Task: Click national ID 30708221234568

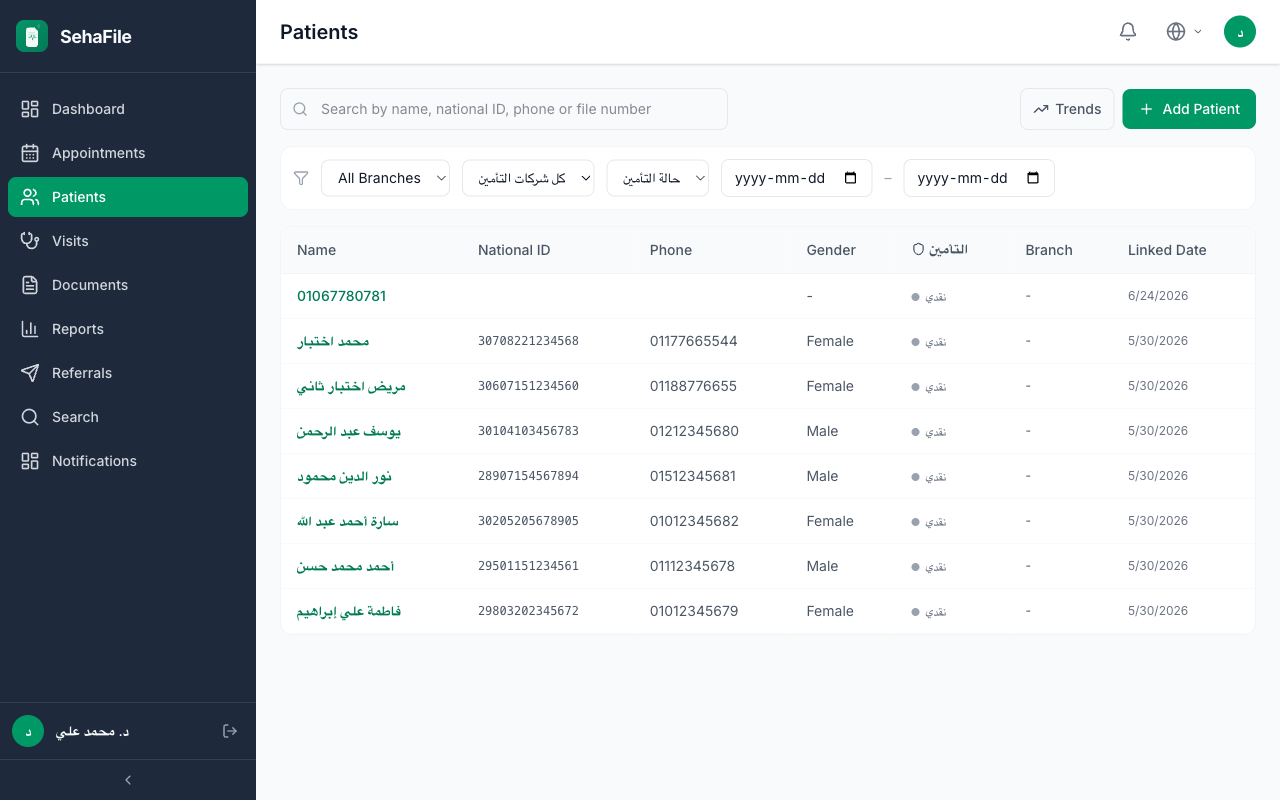Action: (x=528, y=341)
